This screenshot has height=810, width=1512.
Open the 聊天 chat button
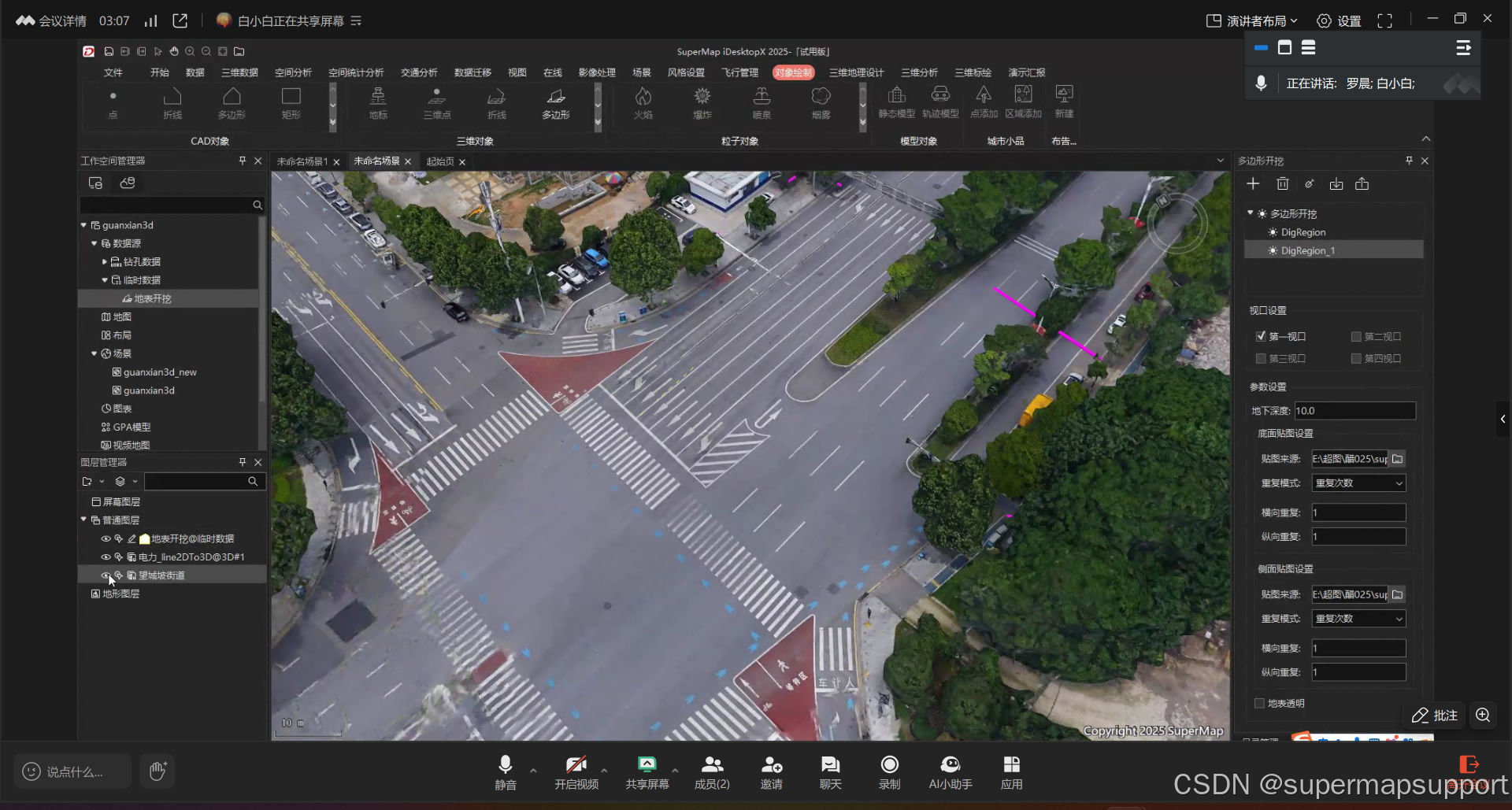point(831,772)
